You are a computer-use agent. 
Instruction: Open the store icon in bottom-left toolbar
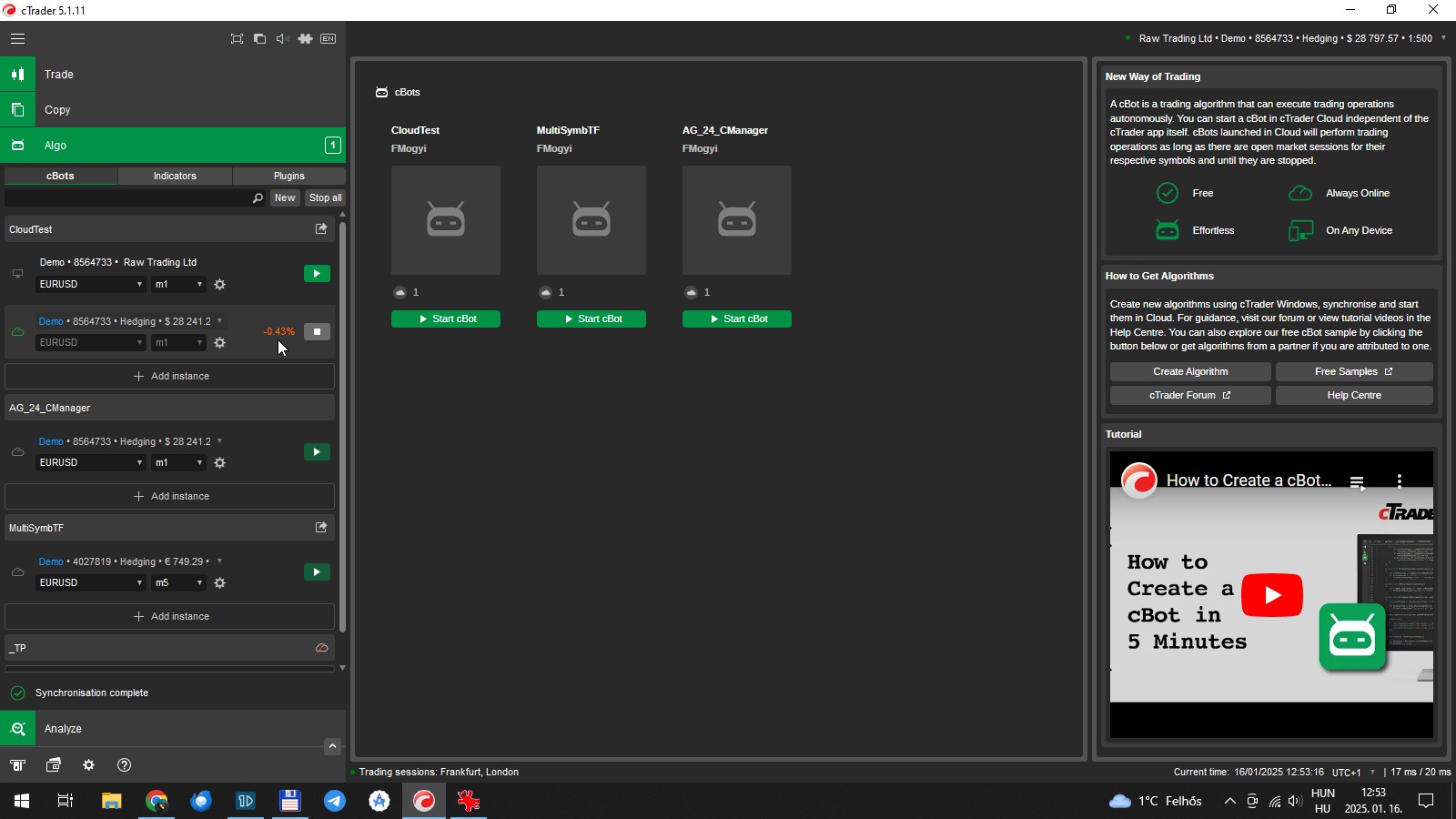pyautogui.click(x=17, y=765)
